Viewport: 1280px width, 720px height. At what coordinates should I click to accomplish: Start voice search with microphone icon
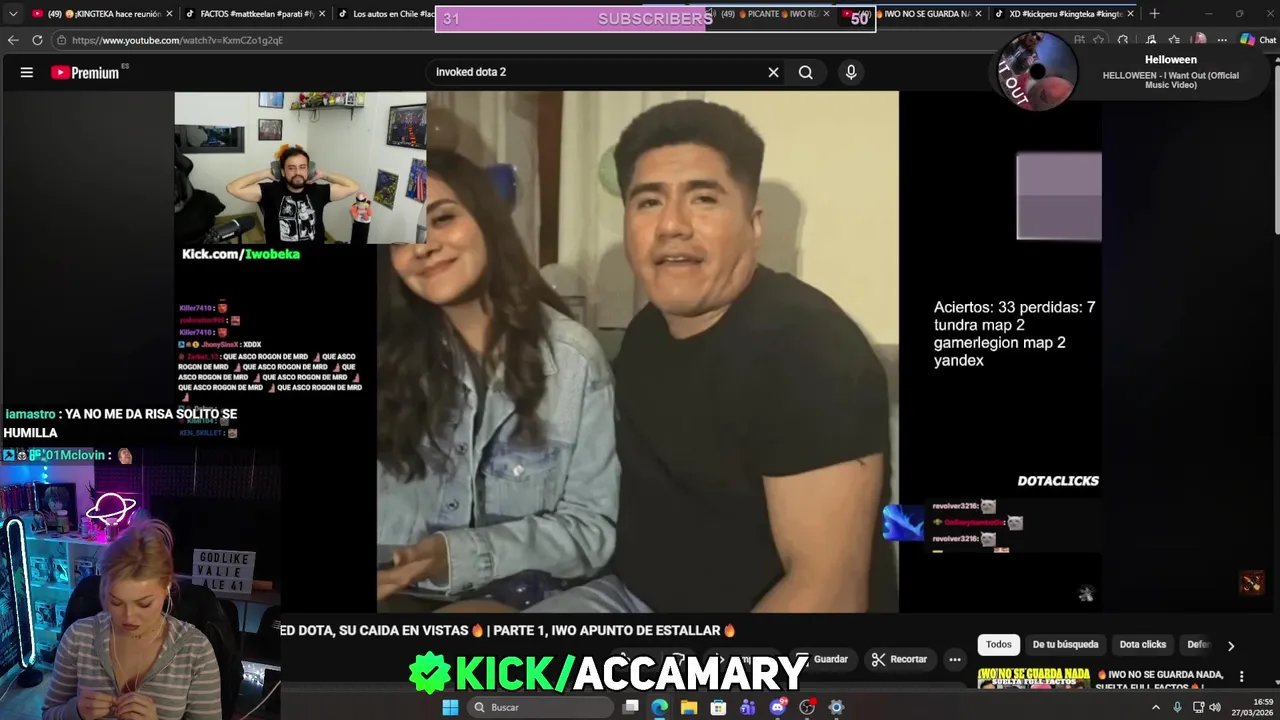pyautogui.click(x=851, y=72)
